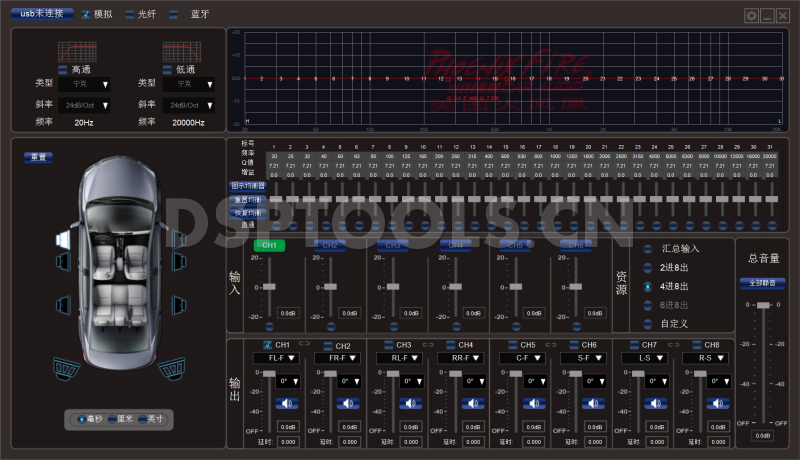This screenshot has width=800, height=460.
Task: Click the link icon between CH1 and CH2
Action: [304, 345]
